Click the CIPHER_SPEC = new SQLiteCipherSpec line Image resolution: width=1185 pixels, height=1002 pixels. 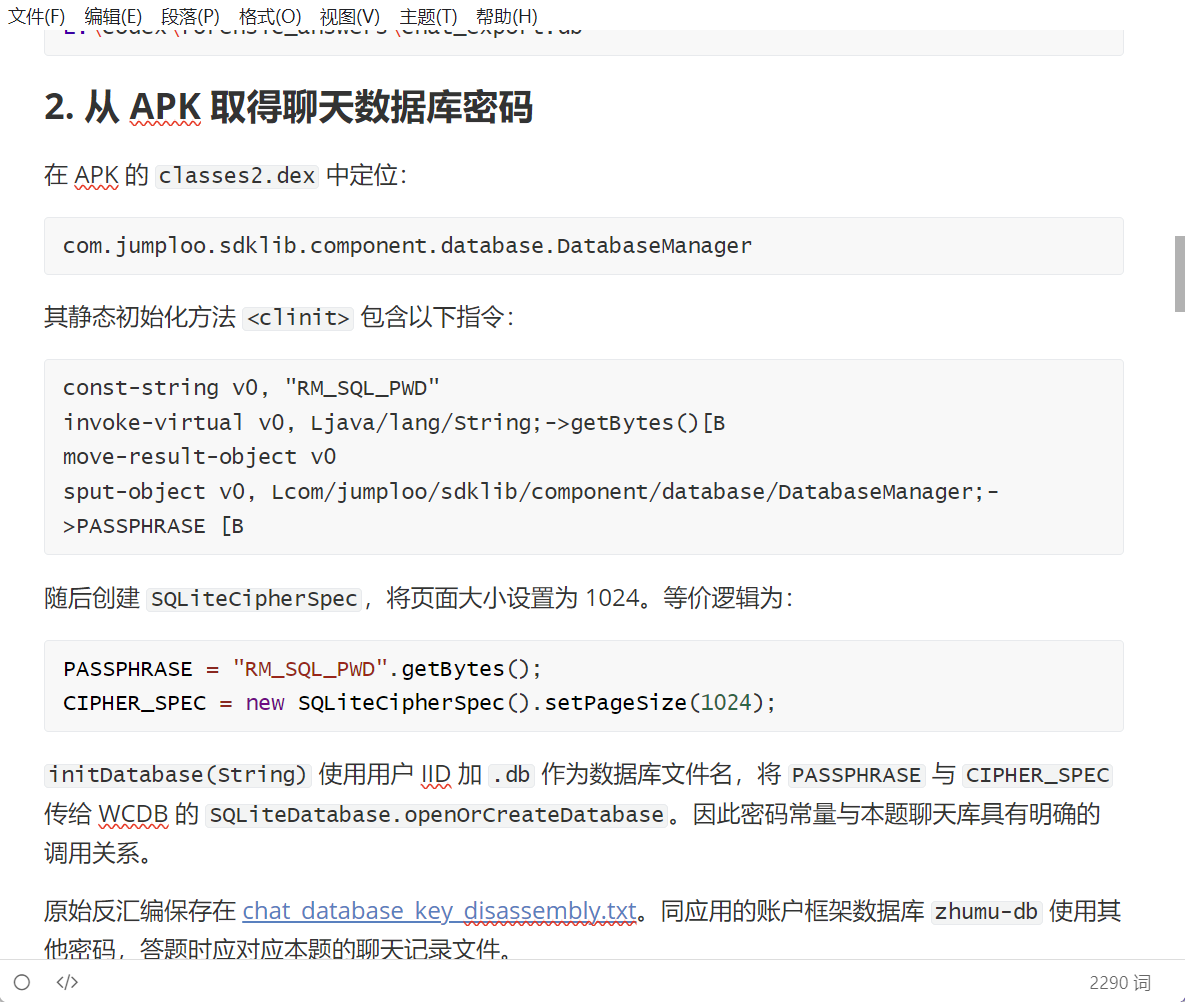point(419,703)
